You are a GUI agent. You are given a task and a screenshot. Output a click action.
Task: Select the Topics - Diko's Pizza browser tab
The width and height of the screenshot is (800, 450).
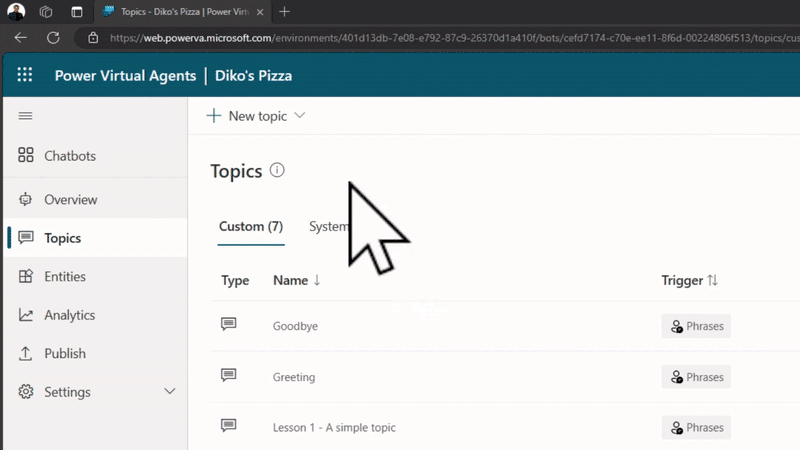point(183,12)
